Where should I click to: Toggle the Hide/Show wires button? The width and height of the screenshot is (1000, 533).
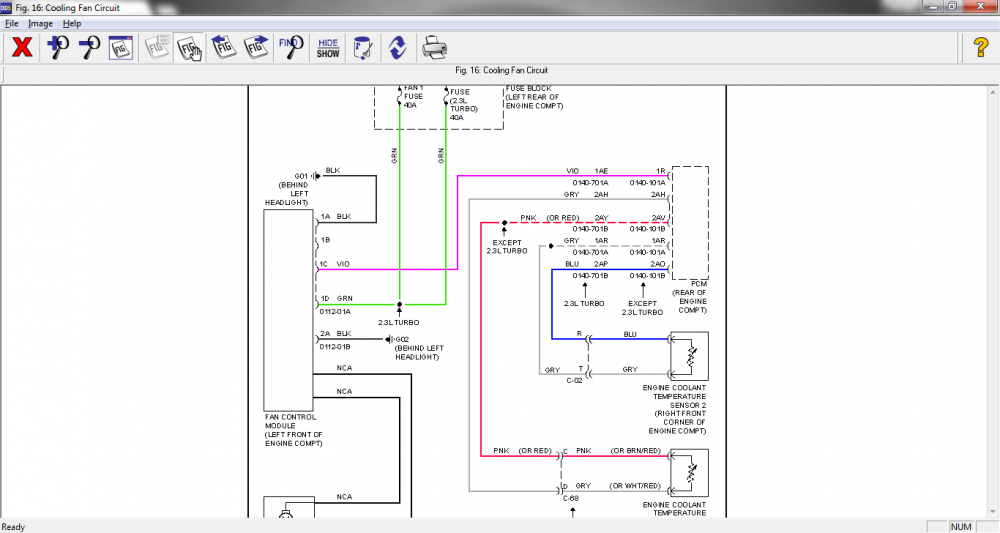point(328,48)
